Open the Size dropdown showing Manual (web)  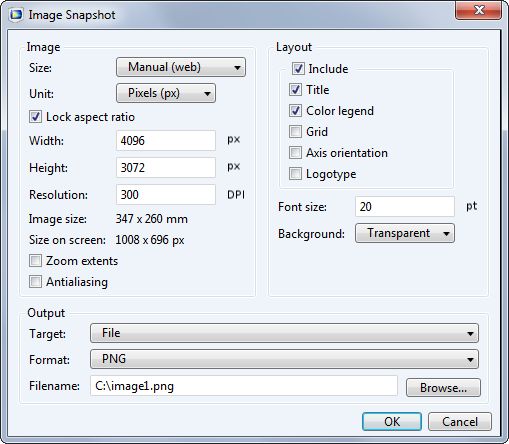point(181,67)
